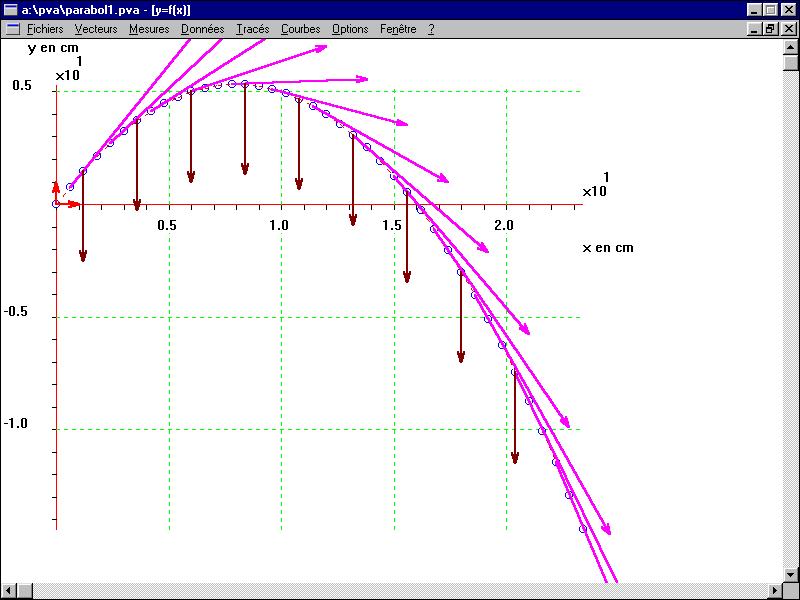Click the 'y en cm' axis label
Image resolution: width=800 pixels, height=600 pixels.
(54, 48)
